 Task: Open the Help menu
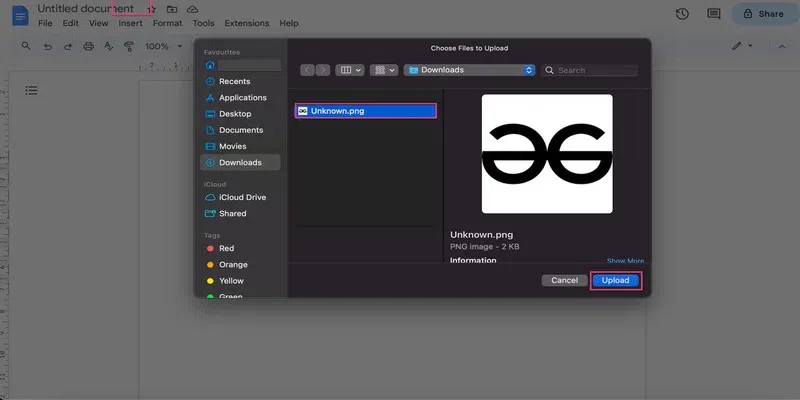pos(289,23)
